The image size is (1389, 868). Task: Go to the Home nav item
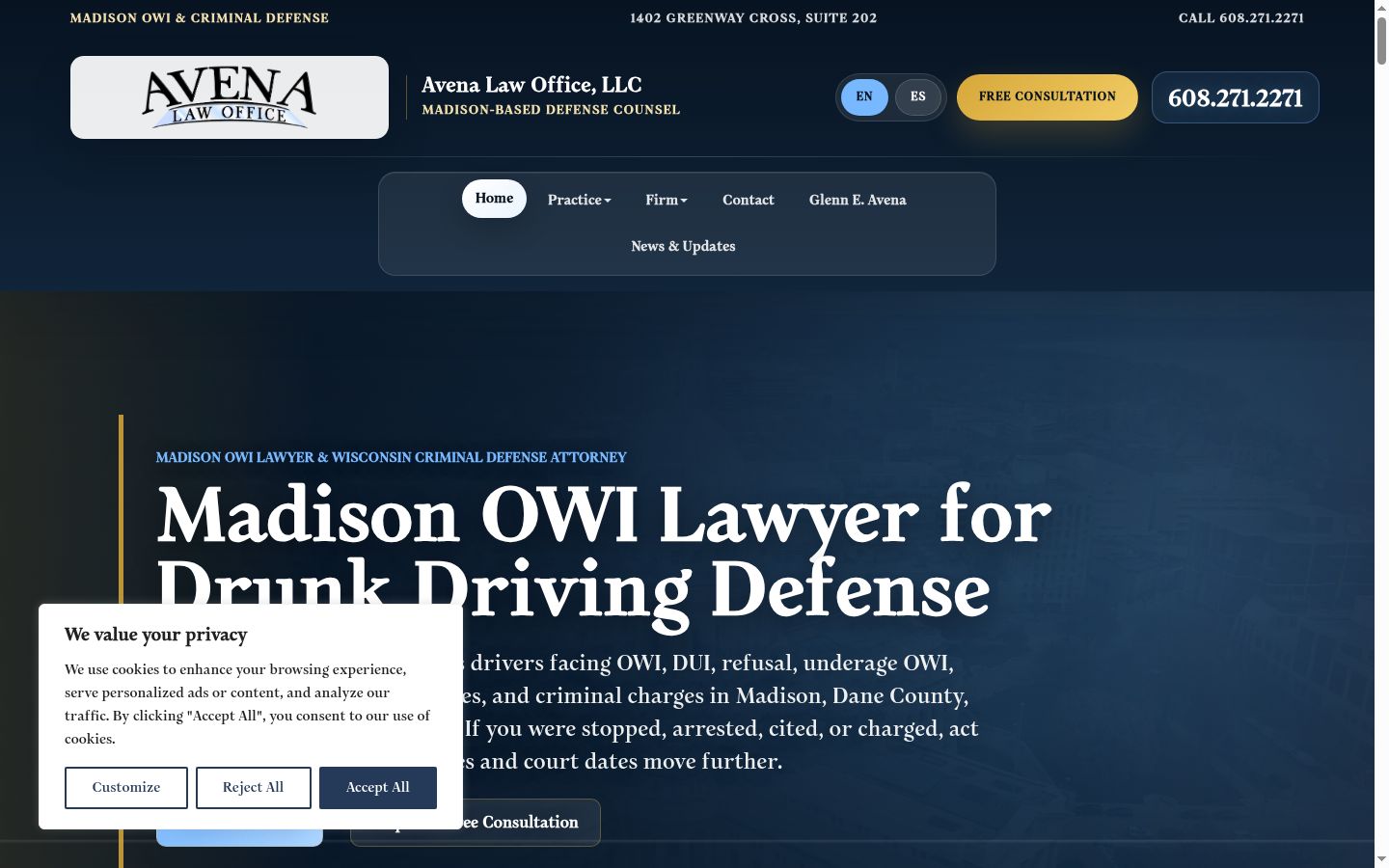coord(494,199)
